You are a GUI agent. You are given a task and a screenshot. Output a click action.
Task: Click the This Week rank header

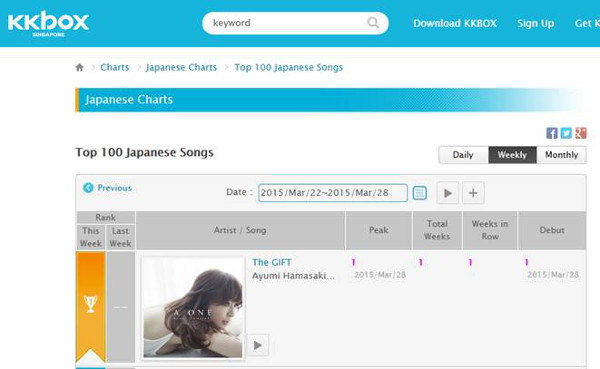point(91,237)
